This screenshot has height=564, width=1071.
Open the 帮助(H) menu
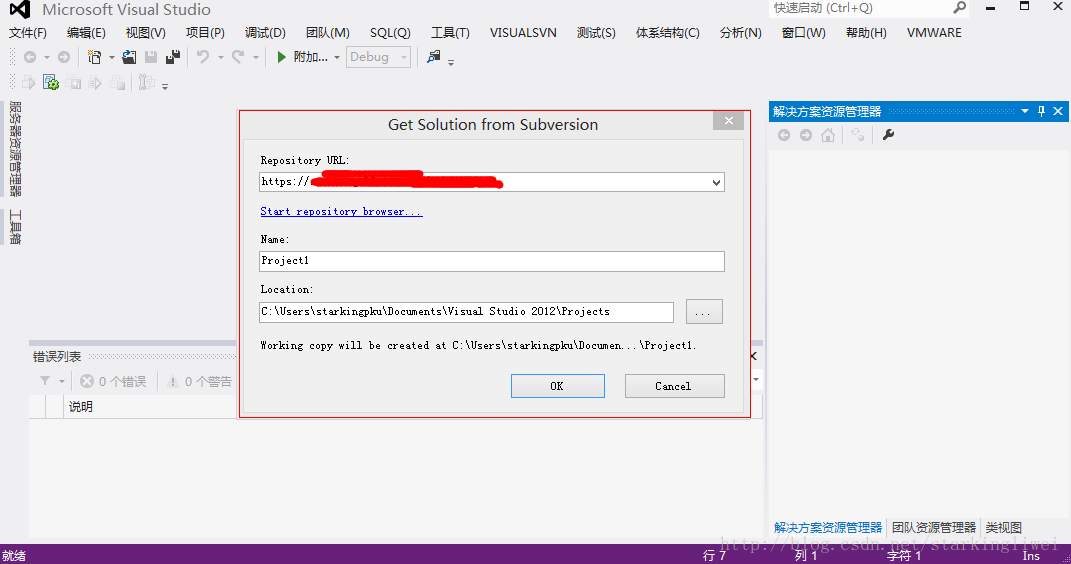(x=866, y=33)
